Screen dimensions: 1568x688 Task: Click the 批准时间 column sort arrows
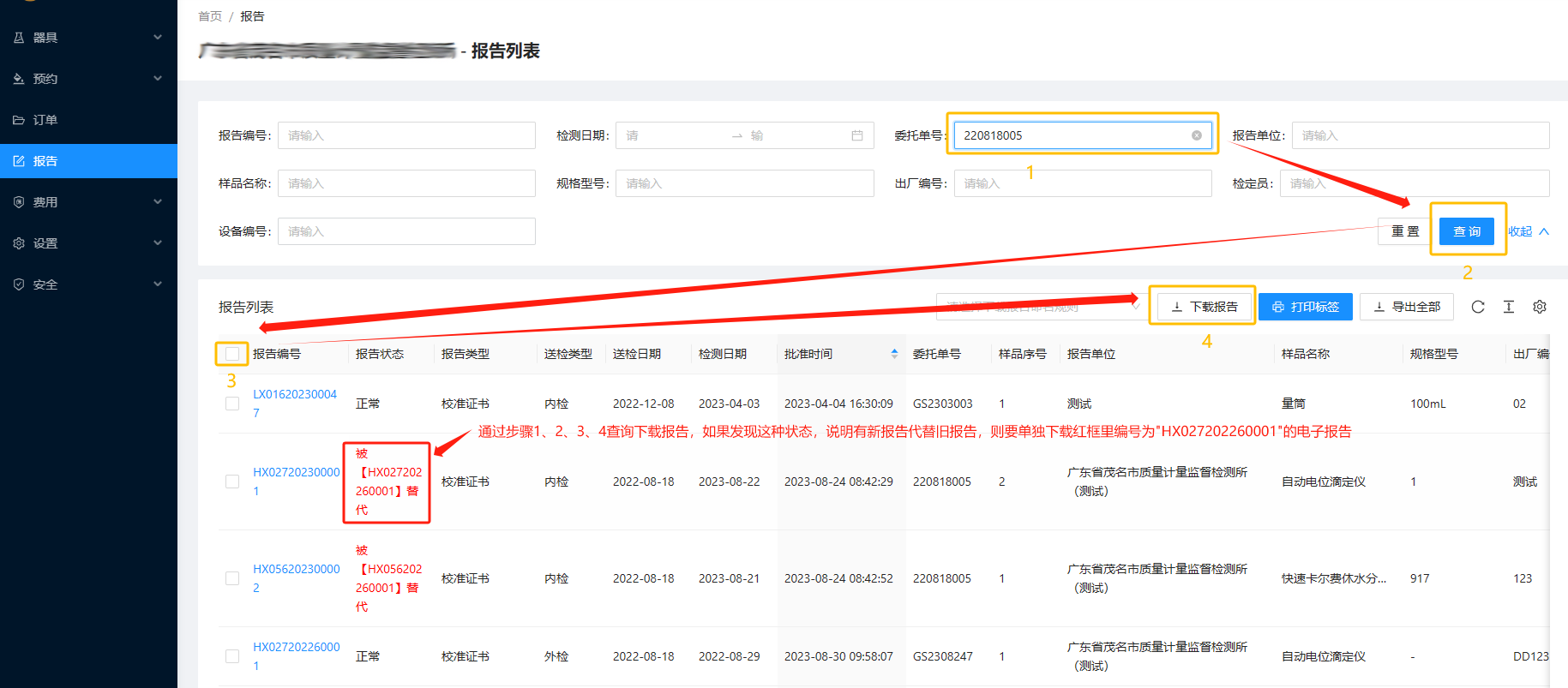coord(894,354)
